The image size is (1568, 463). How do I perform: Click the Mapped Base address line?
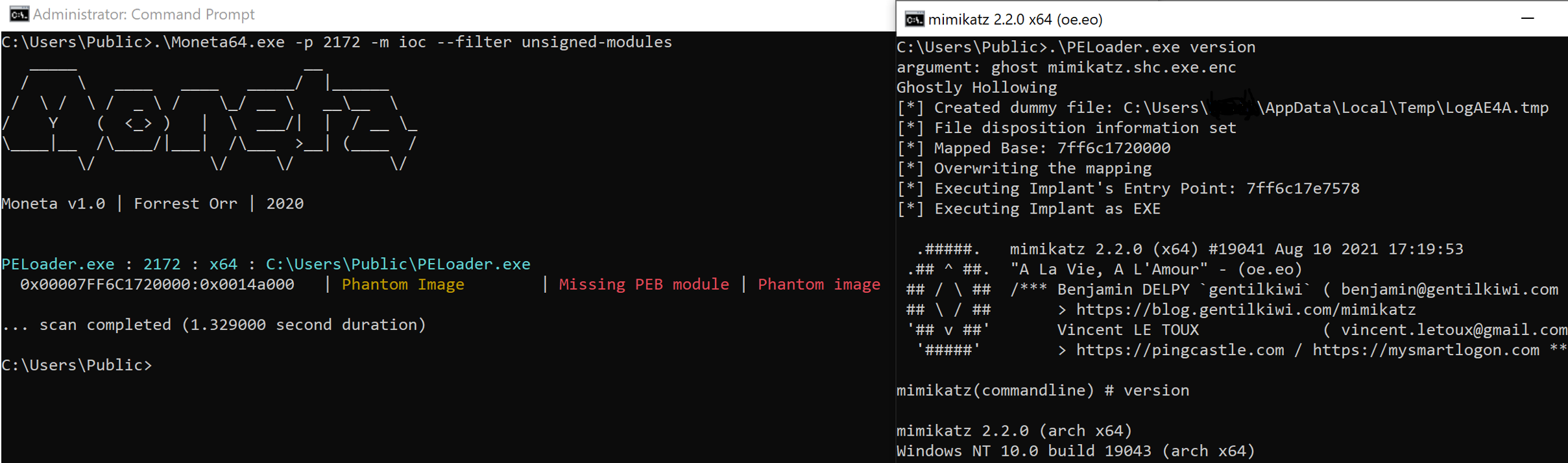point(1033,148)
